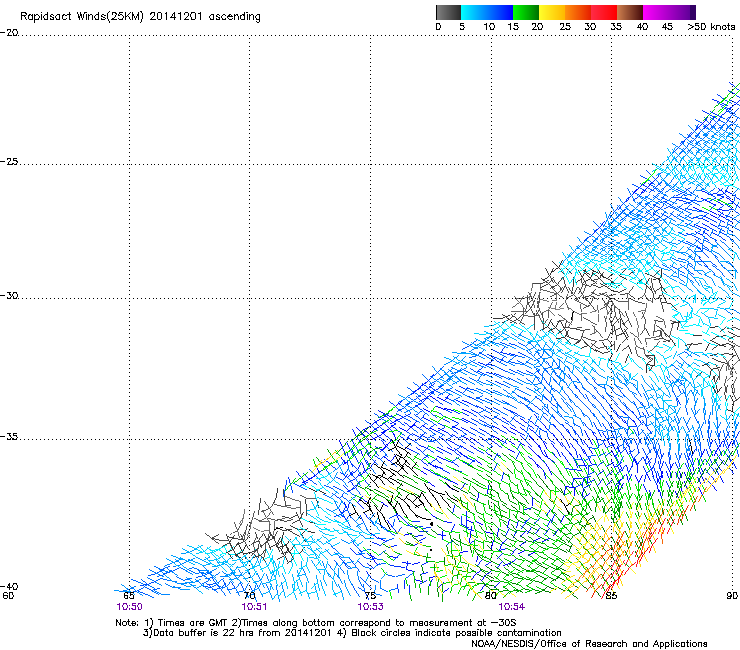This screenshot has height=650, width=740.
Task: Click the longitude label 60
Action: [8, 596]
